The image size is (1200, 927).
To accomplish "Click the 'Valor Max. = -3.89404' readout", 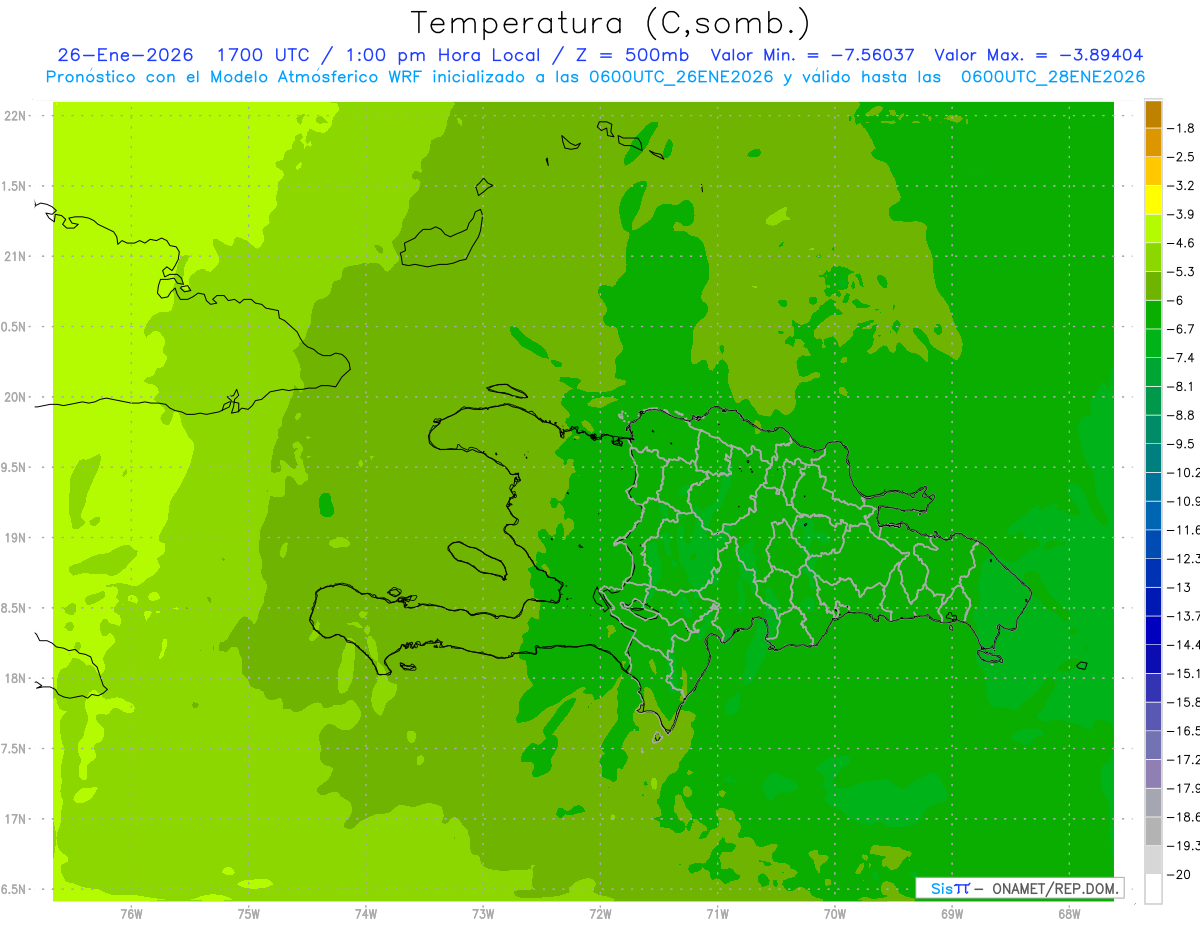I will point(1038,55).
